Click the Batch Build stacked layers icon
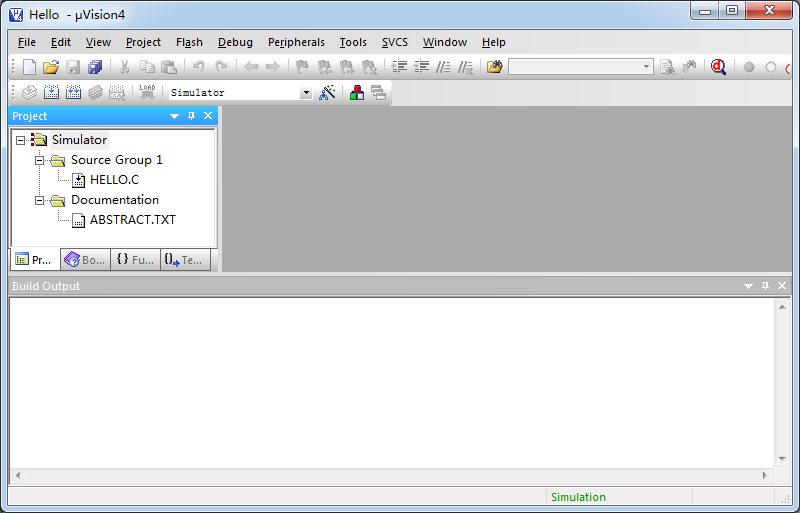Screen dimensions: 800x513 pos(95,92)
